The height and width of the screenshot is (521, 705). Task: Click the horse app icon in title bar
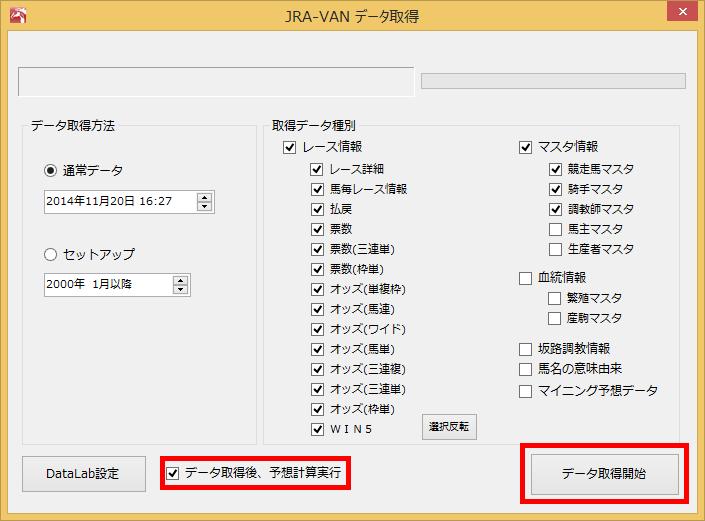pyautogui.click(x=18, y=15)
